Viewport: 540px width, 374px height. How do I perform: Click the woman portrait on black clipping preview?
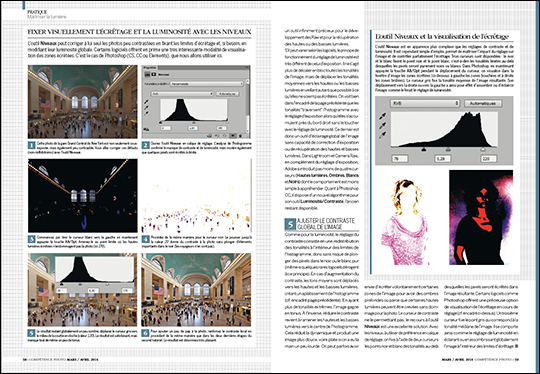point(481,217)
